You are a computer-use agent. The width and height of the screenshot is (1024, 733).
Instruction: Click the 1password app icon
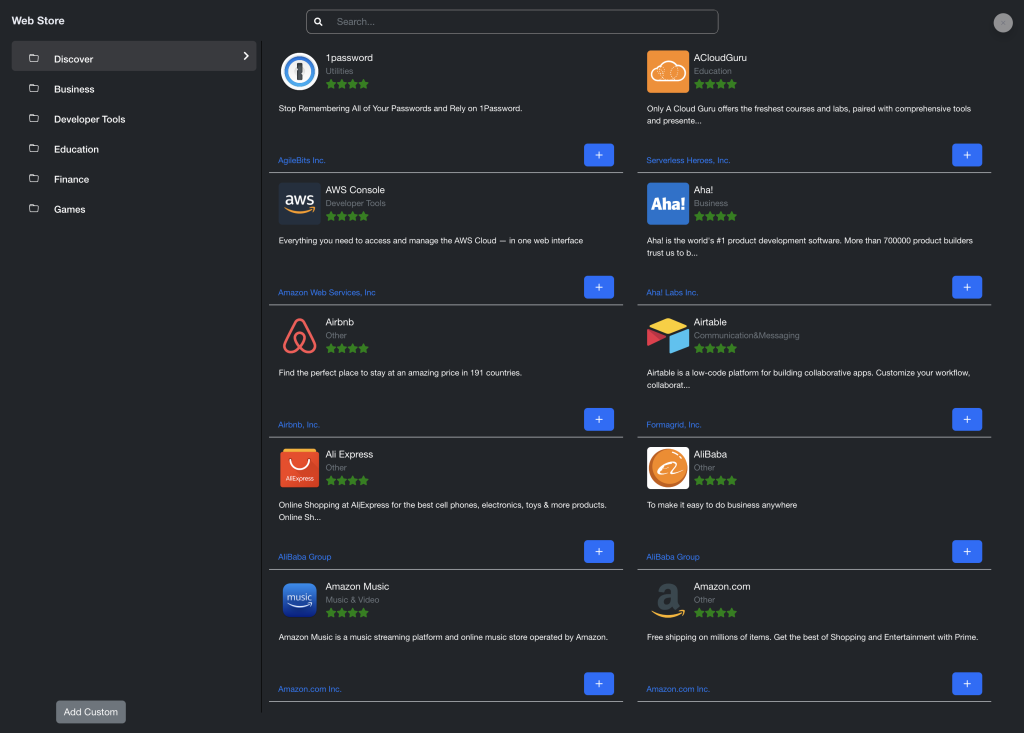(299, 71)
